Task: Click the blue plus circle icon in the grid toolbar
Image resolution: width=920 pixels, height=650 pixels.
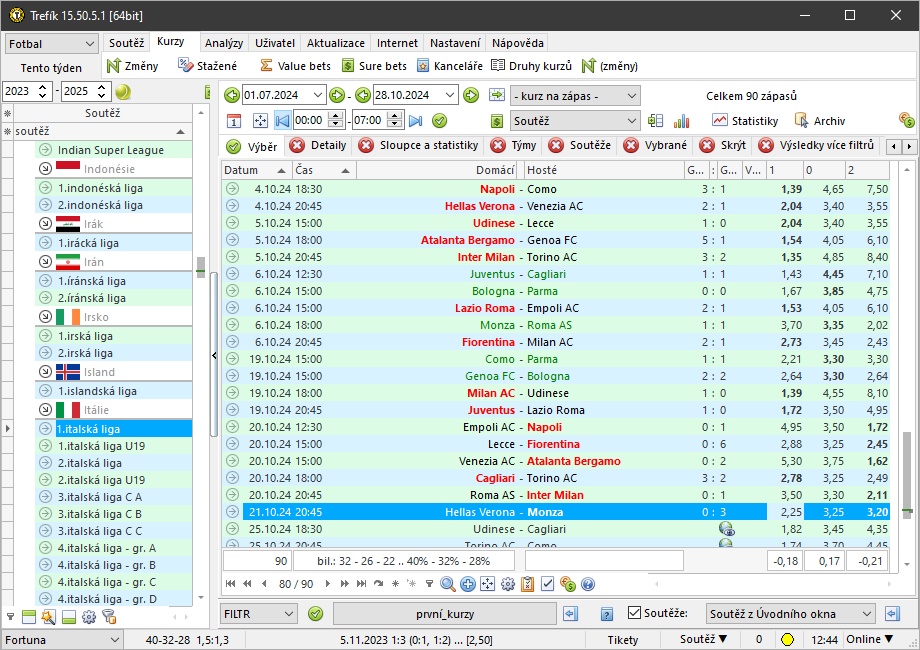Action: [x=468, y=584]
